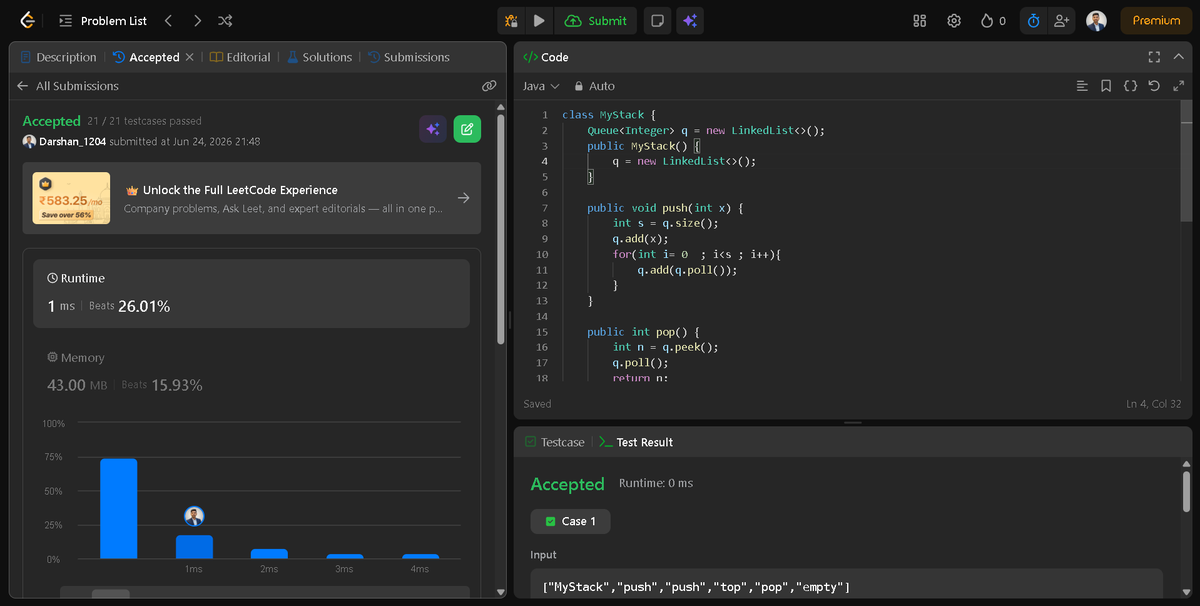
Task: Click the 1ms bar in runtime chart
Action: click(194, 547)
